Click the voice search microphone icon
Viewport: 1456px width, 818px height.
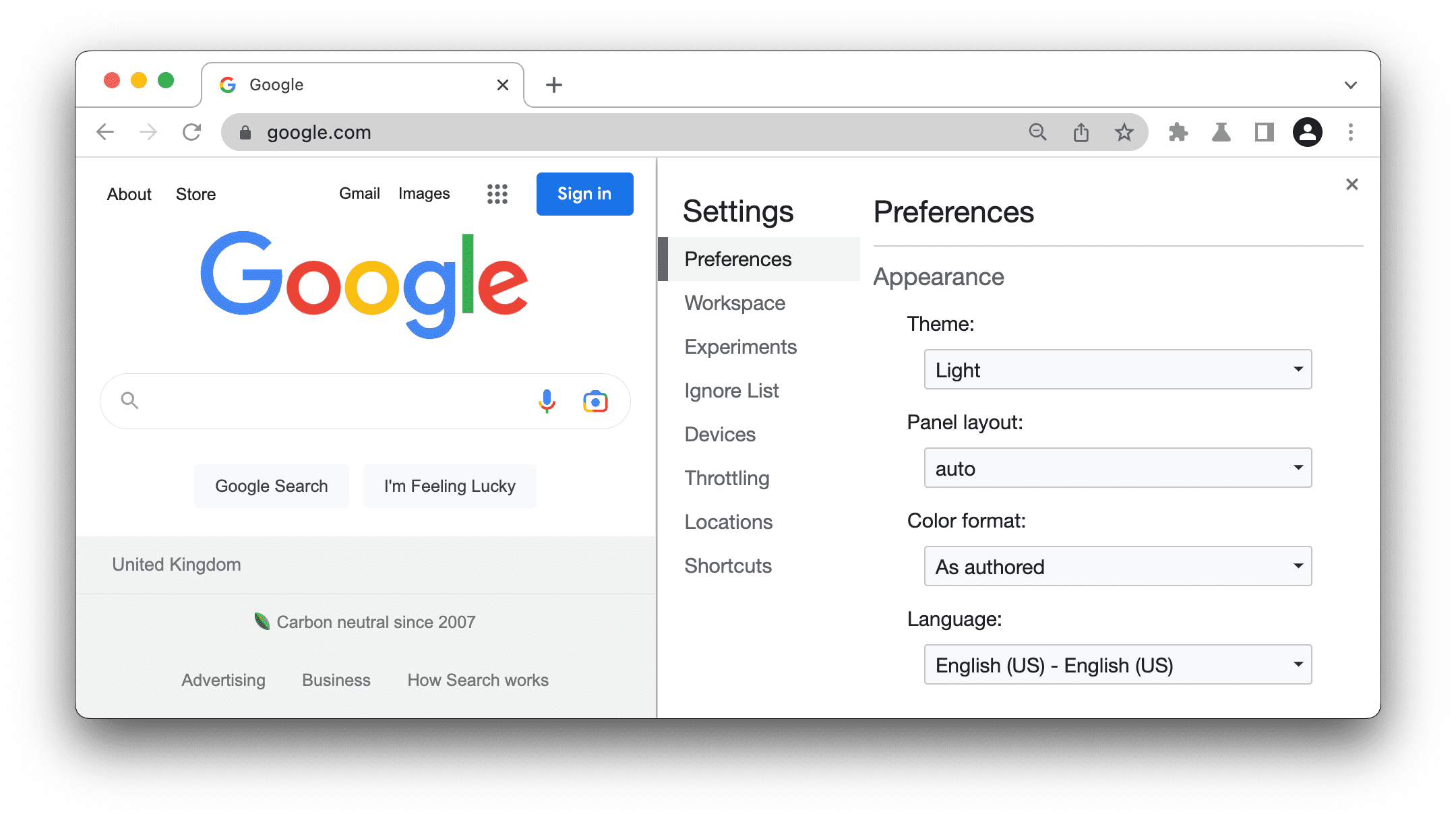(546, 400)
